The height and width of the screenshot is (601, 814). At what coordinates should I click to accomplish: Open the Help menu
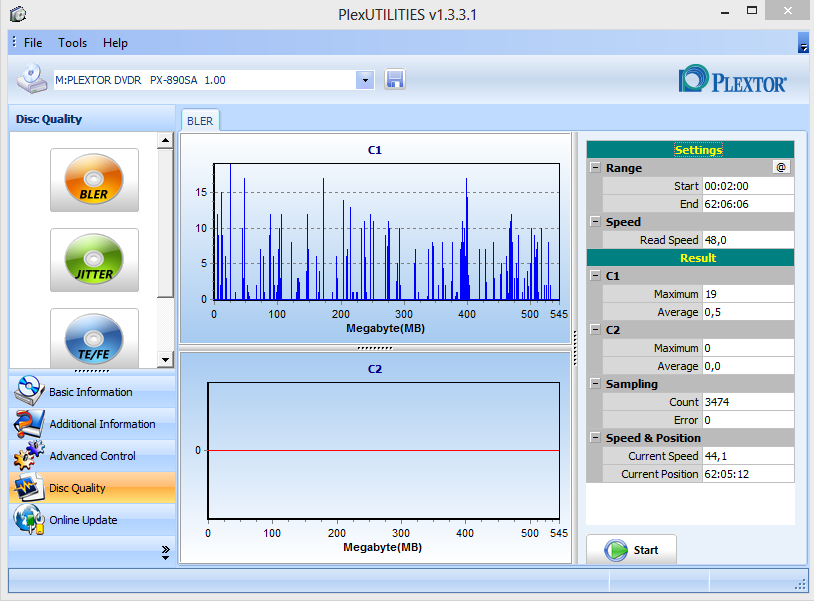click(x=115, y=43)
